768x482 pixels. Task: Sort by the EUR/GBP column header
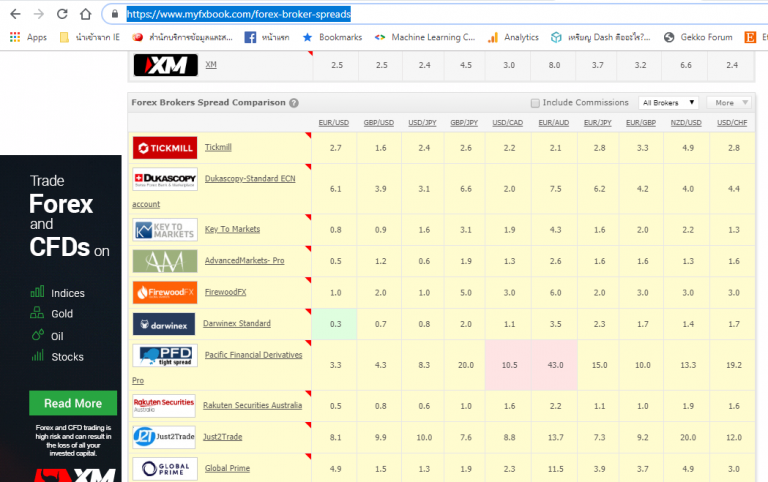[x=641, y=122]
